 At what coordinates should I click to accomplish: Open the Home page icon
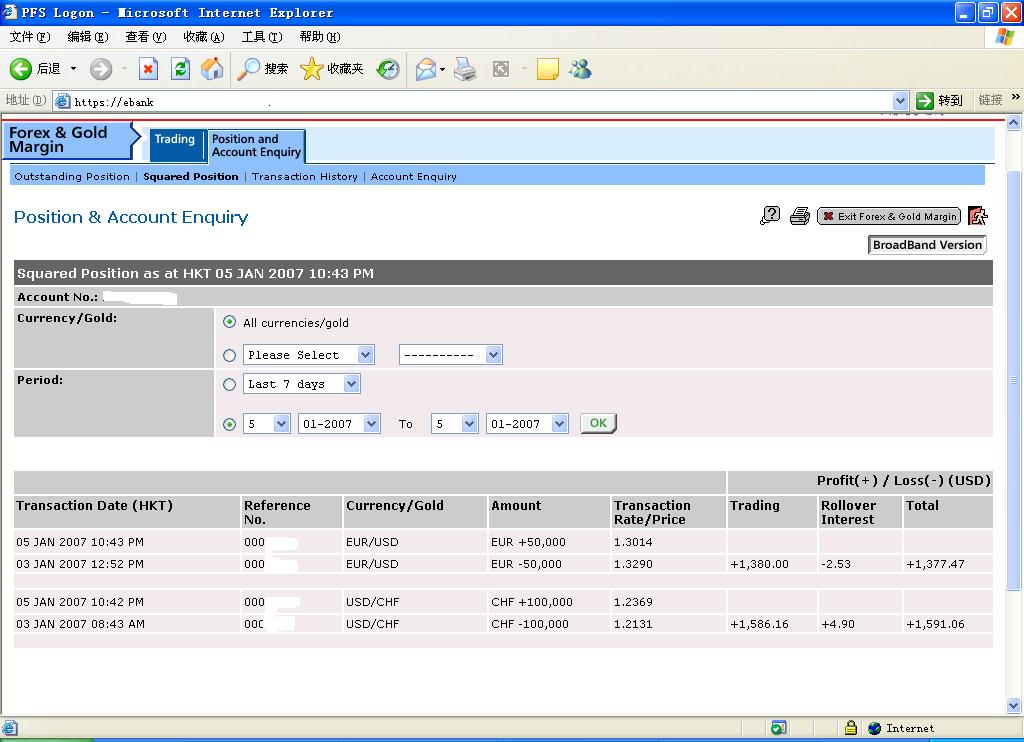pyautogui.click(x=212, y=68)
